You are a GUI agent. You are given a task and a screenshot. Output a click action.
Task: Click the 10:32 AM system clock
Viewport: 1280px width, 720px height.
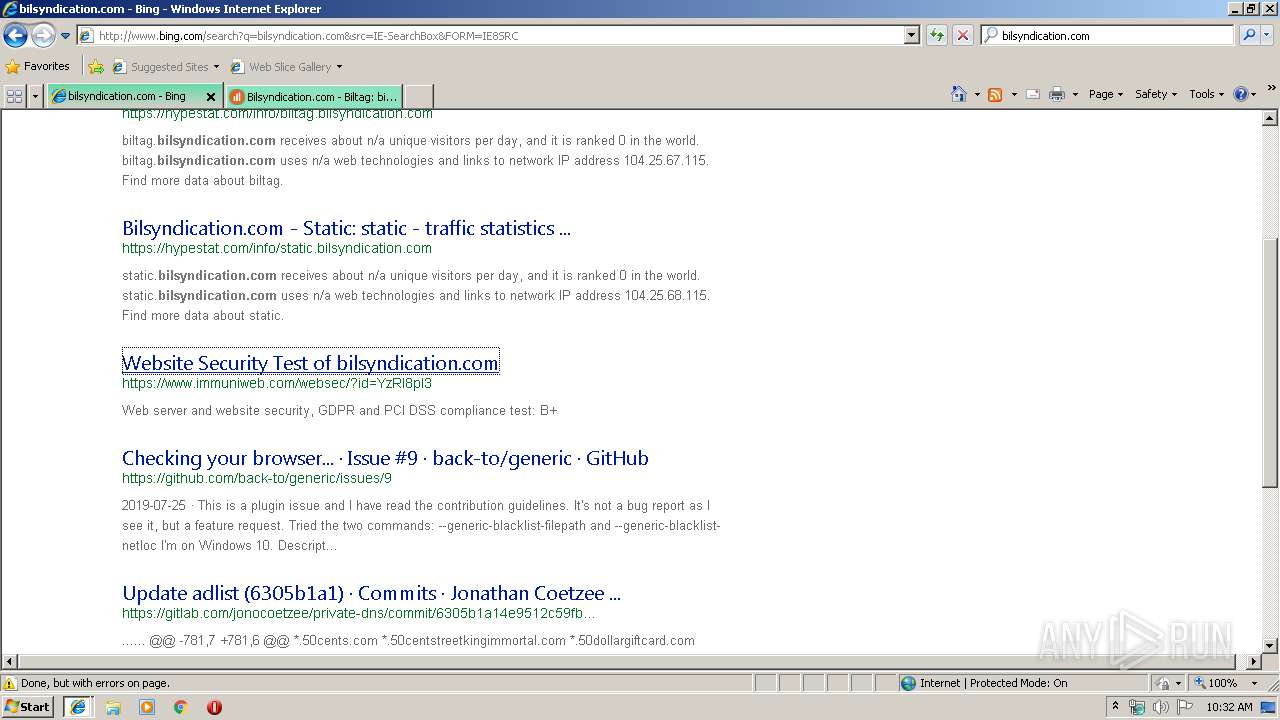[1229, 707]
